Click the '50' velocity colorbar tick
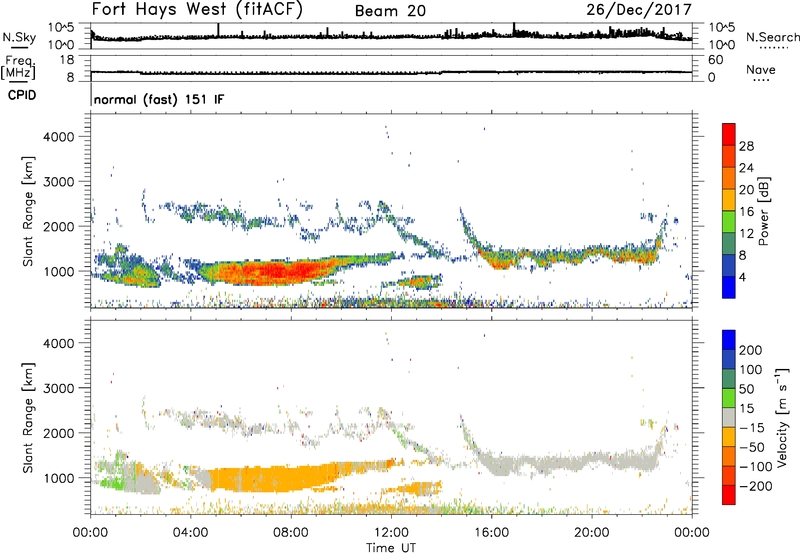 (x=746, y=389)
